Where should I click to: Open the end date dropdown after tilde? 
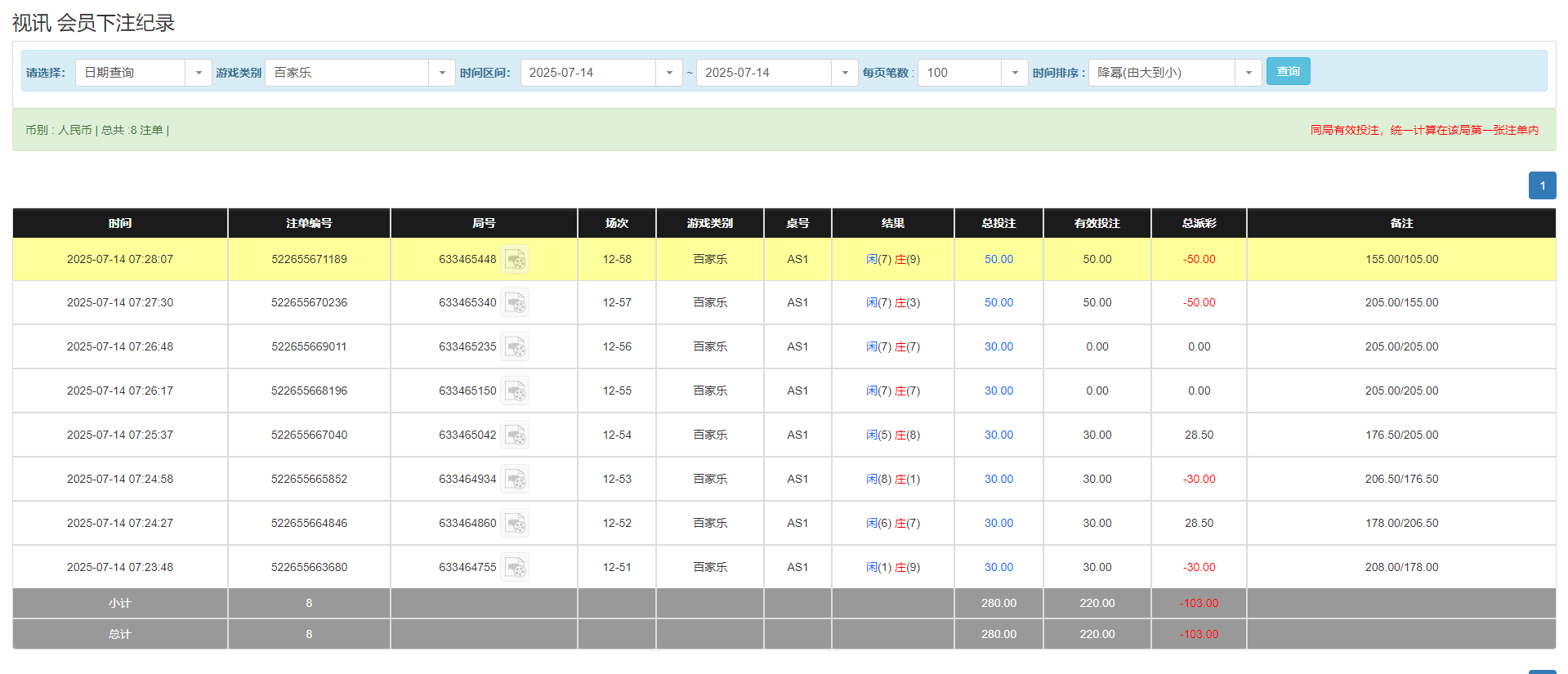tap(844, 73)
